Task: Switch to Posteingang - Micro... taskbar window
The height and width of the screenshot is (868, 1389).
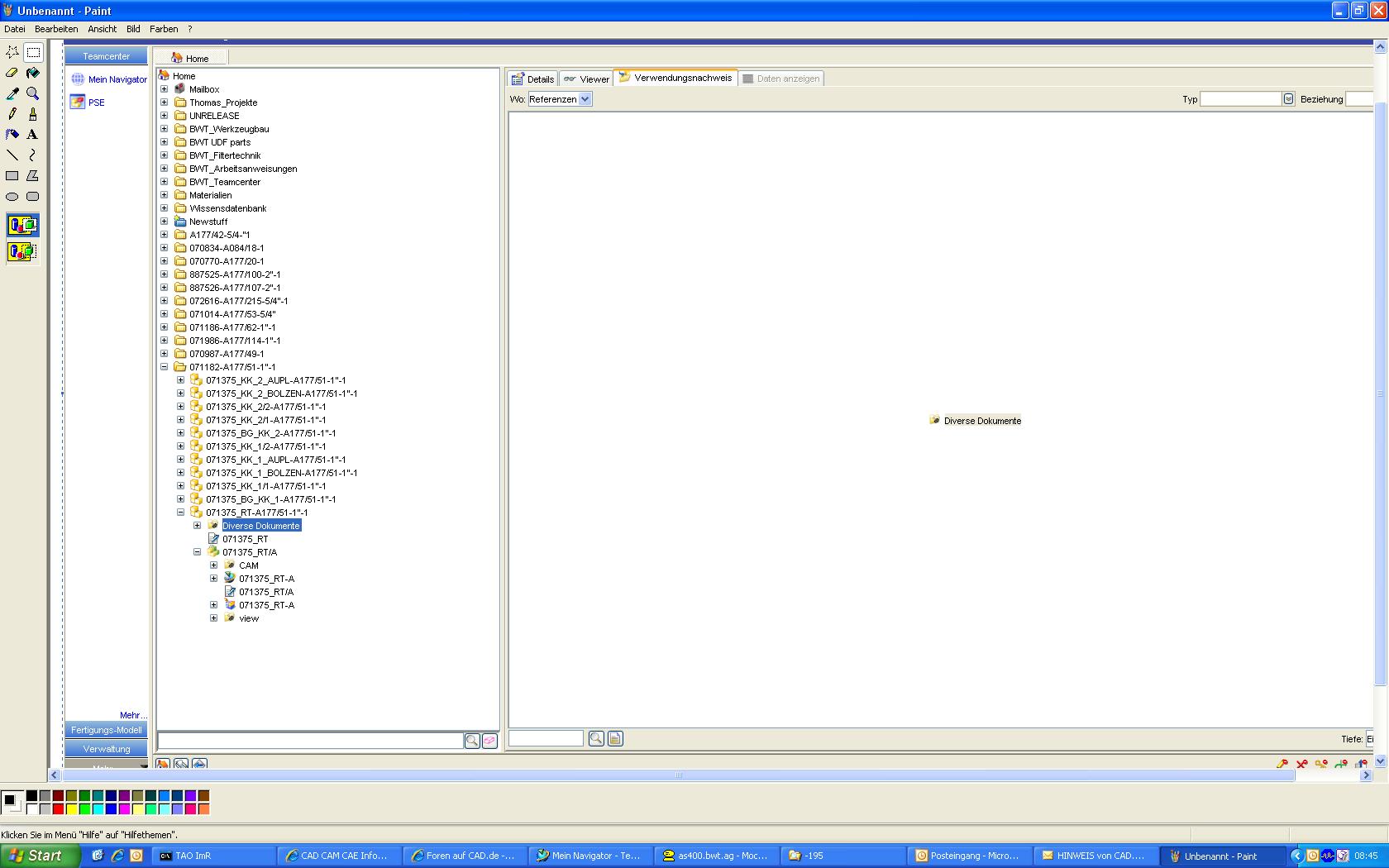Action: click(969, 856)
